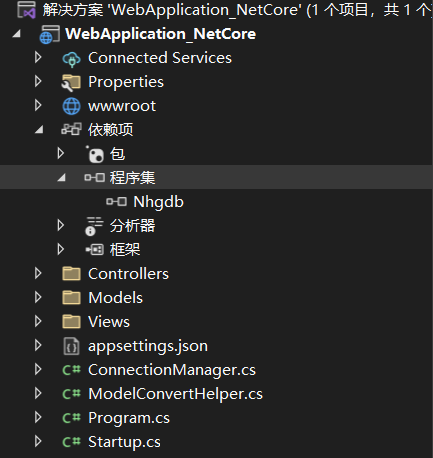Select the Views folder
Viewport: 433px width, 458px height.
pos(109,322)
